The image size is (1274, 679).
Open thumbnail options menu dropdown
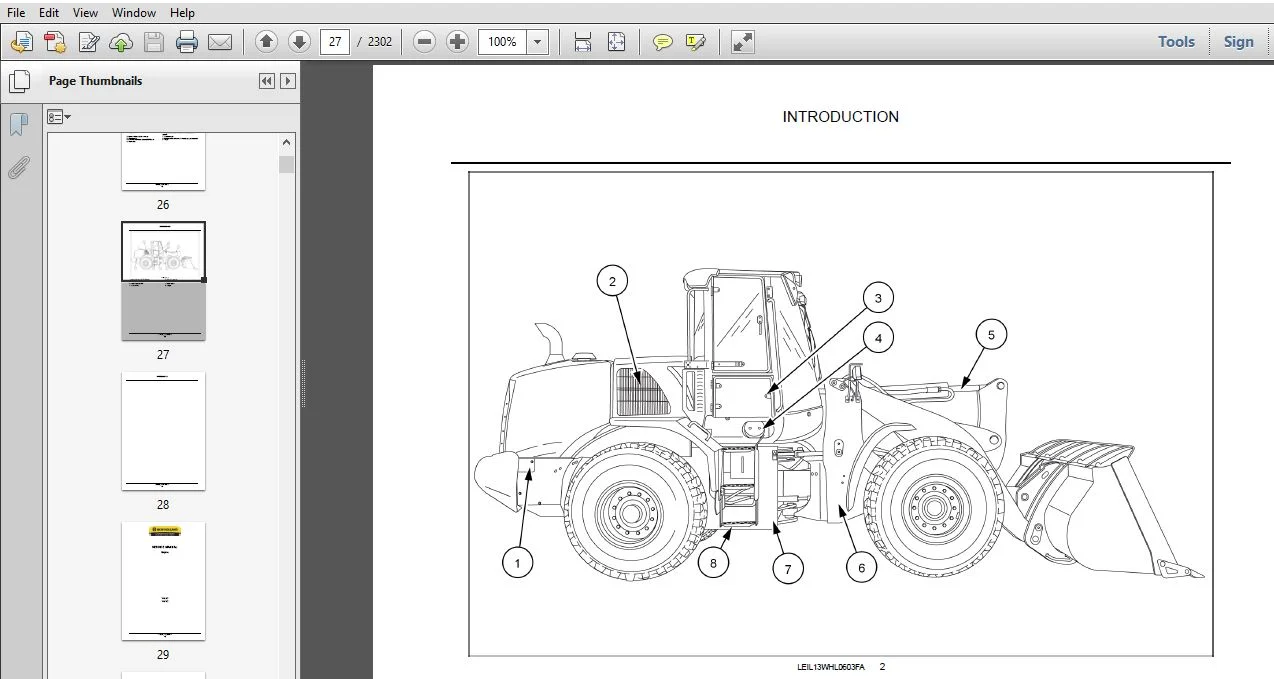point(59,117)
